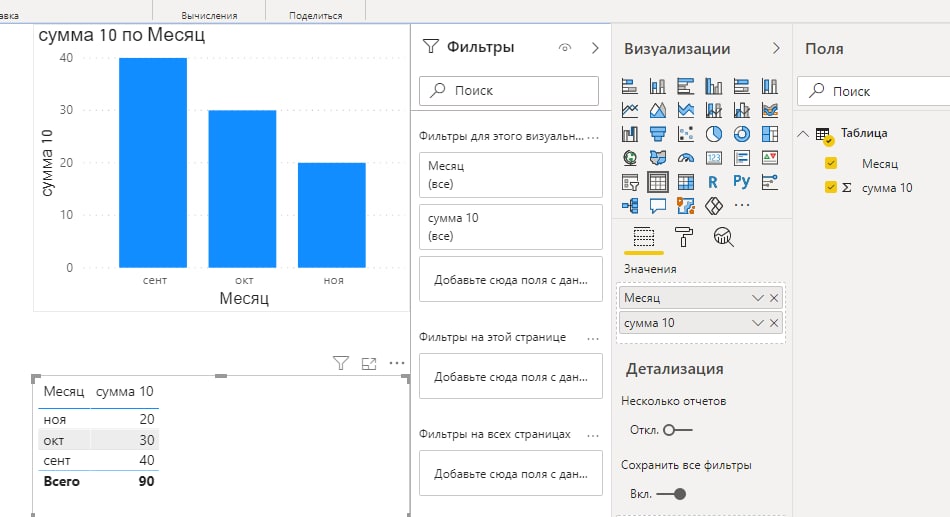Select the Q&A speech bubble visual
The width and height of the screenshot is (950, 517).
(x=657, y=205)
